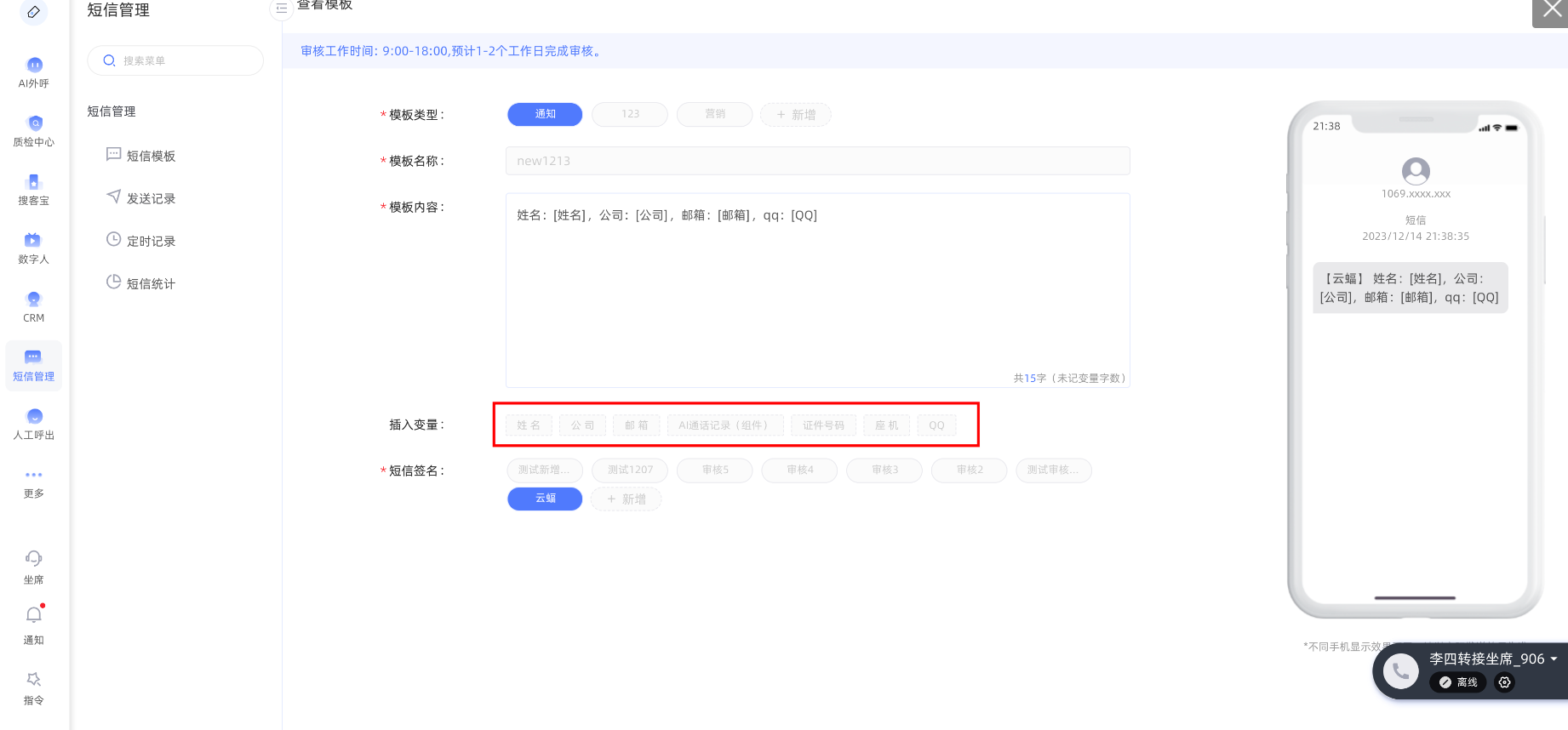
Task: Open 发送记录 menu item
Action: (x=151, y=198)
